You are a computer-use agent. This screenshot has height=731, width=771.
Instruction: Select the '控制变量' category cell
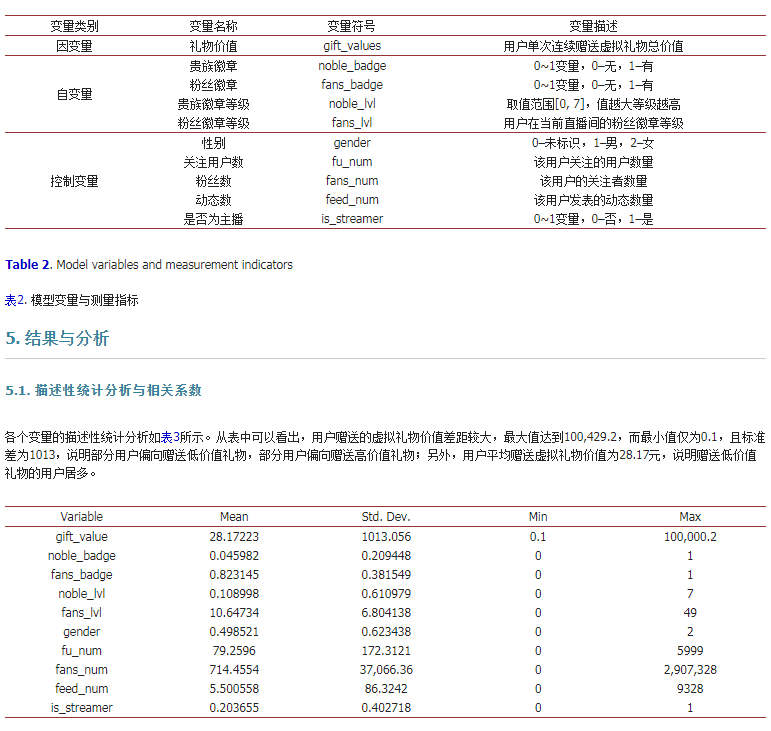[74, 181]
